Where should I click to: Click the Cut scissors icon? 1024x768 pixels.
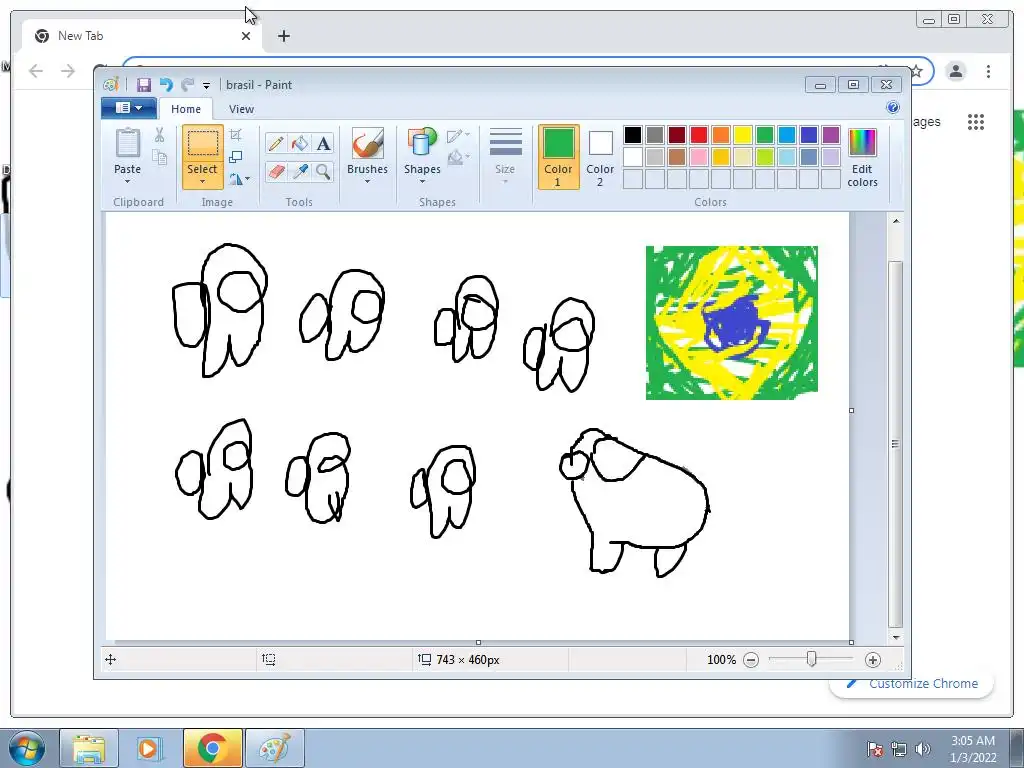tap(159, 135)
